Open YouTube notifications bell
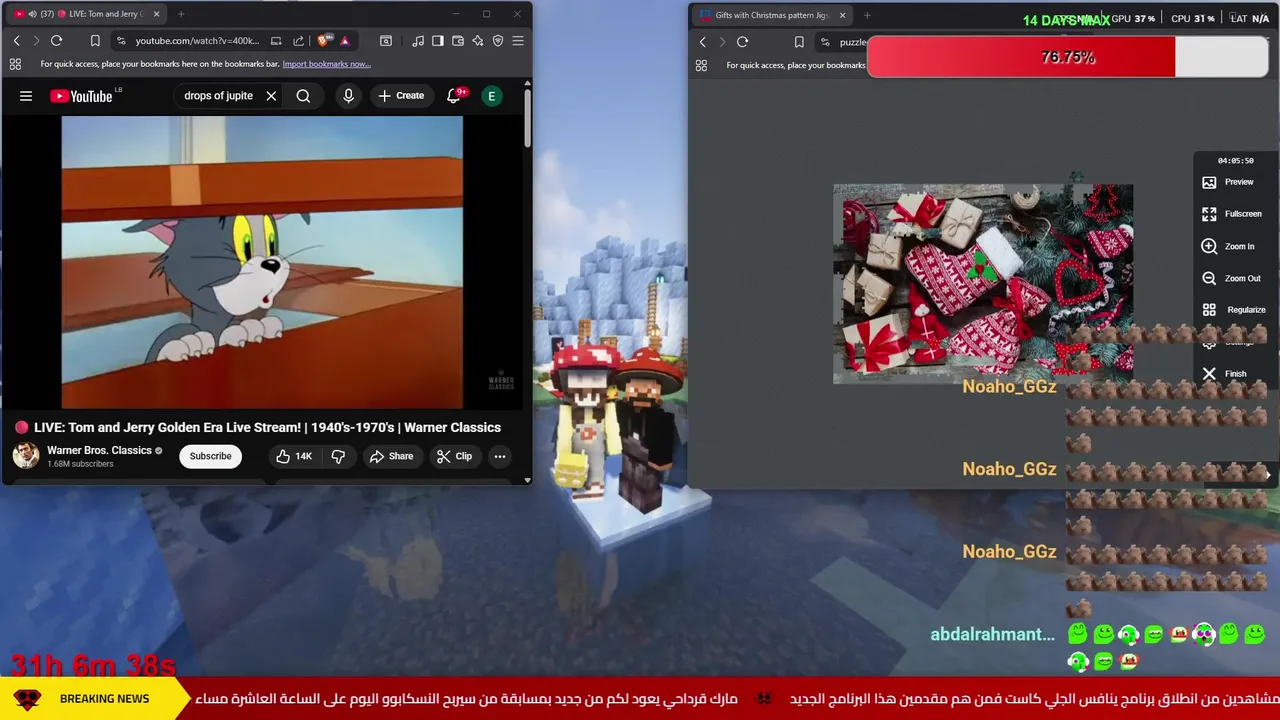Image resolution: width=1280 pixels, height=720 pixels. click(455, 96)
